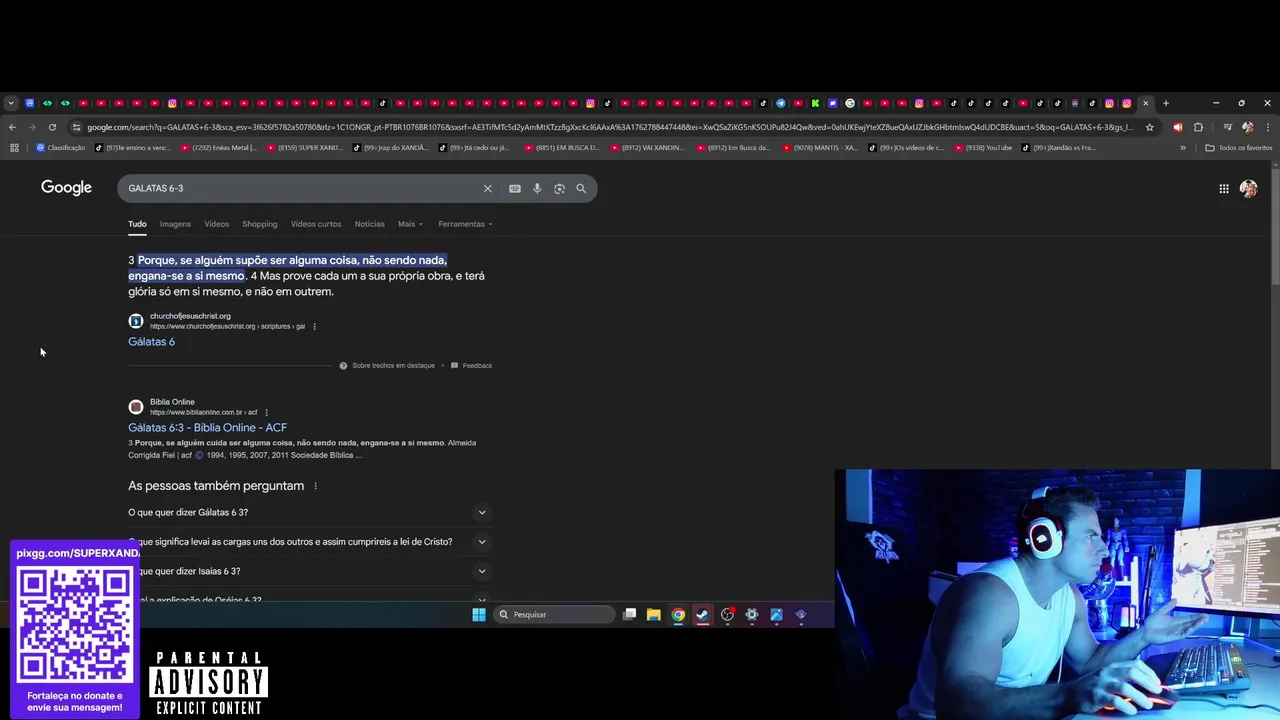Viewport: 1280px width, 720px height.
Task: Click the browser address bar URL
Action: tap(610, 127)
